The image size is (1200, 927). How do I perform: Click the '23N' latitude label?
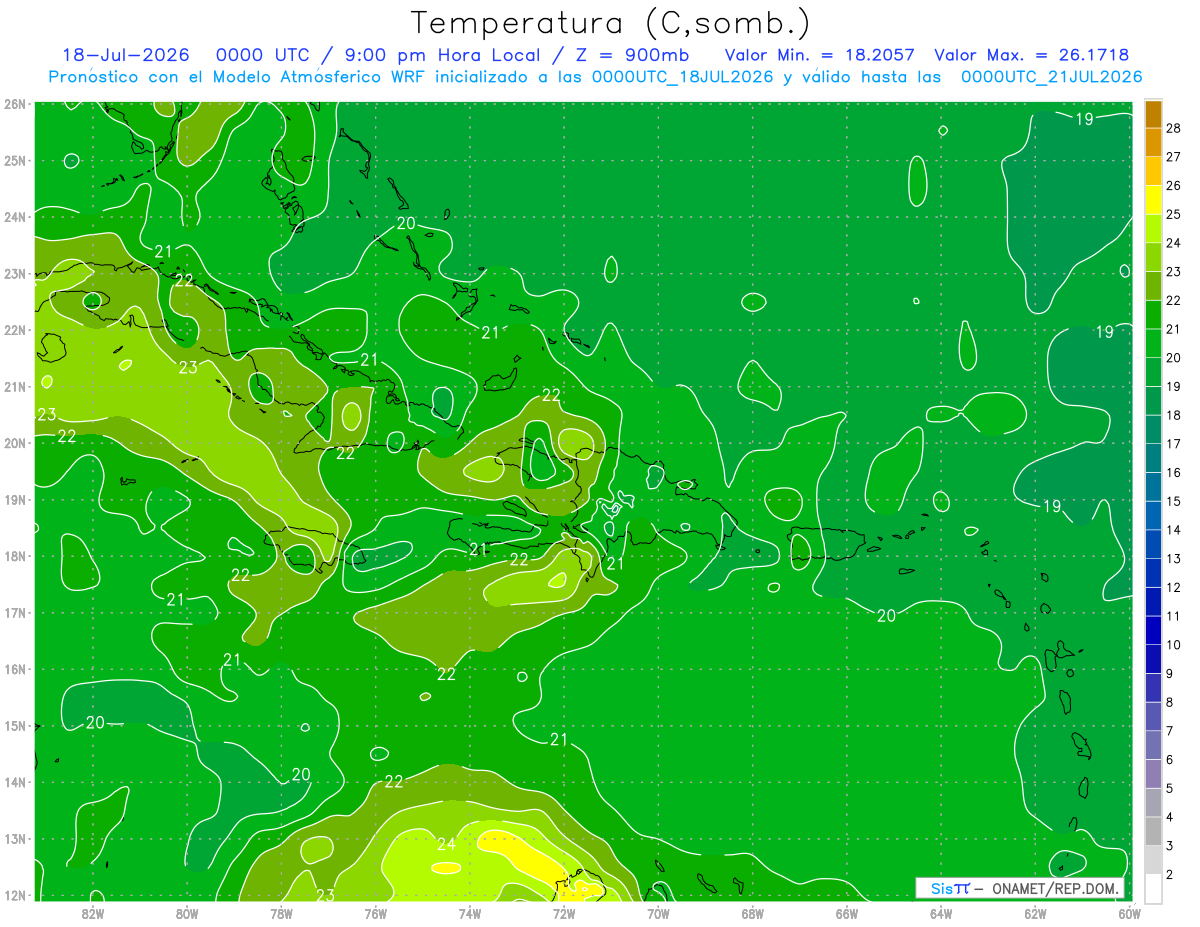point(15,273)
